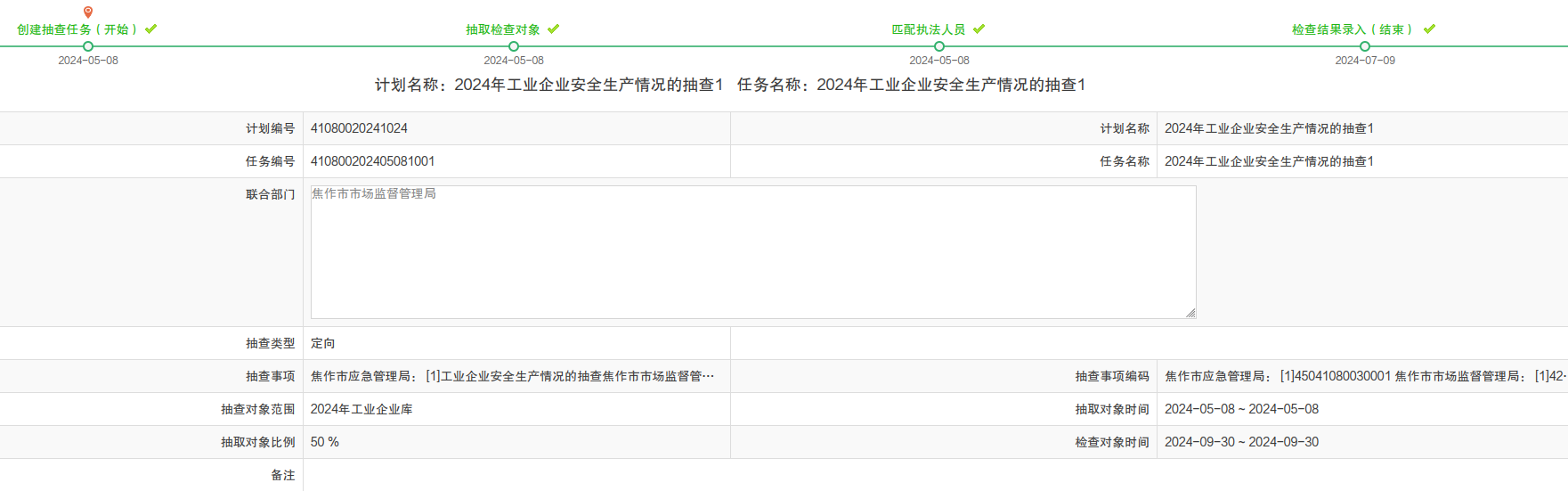Open the 创建抽查任务（开始）step

pyautogui.click(x=77, y=29)
